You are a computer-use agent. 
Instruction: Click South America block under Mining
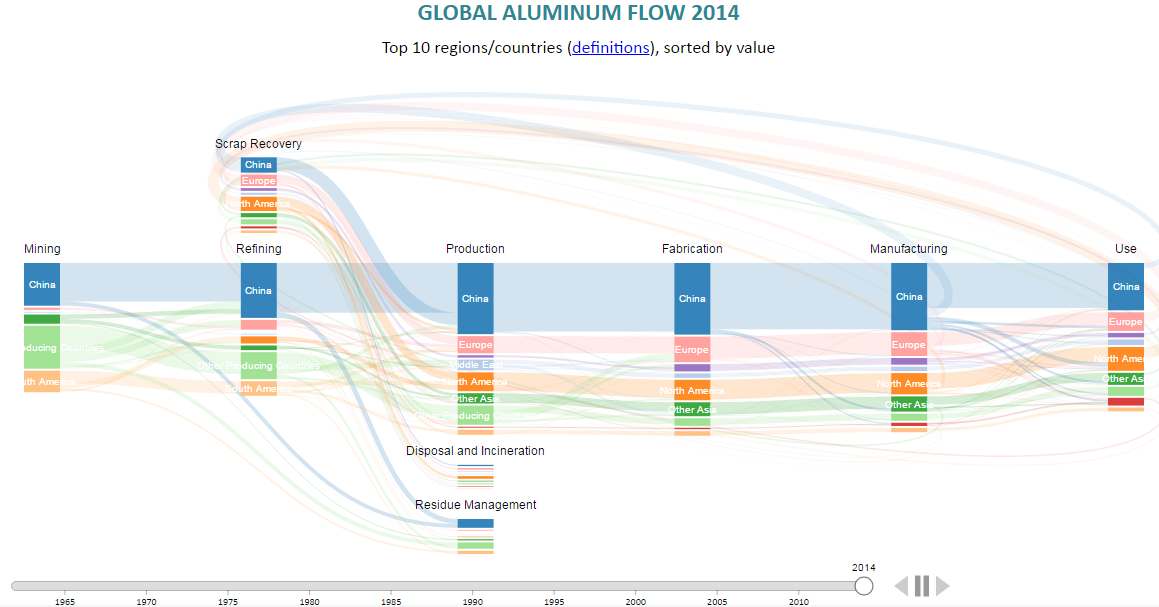pyautogui.click(x=42, y=381)
